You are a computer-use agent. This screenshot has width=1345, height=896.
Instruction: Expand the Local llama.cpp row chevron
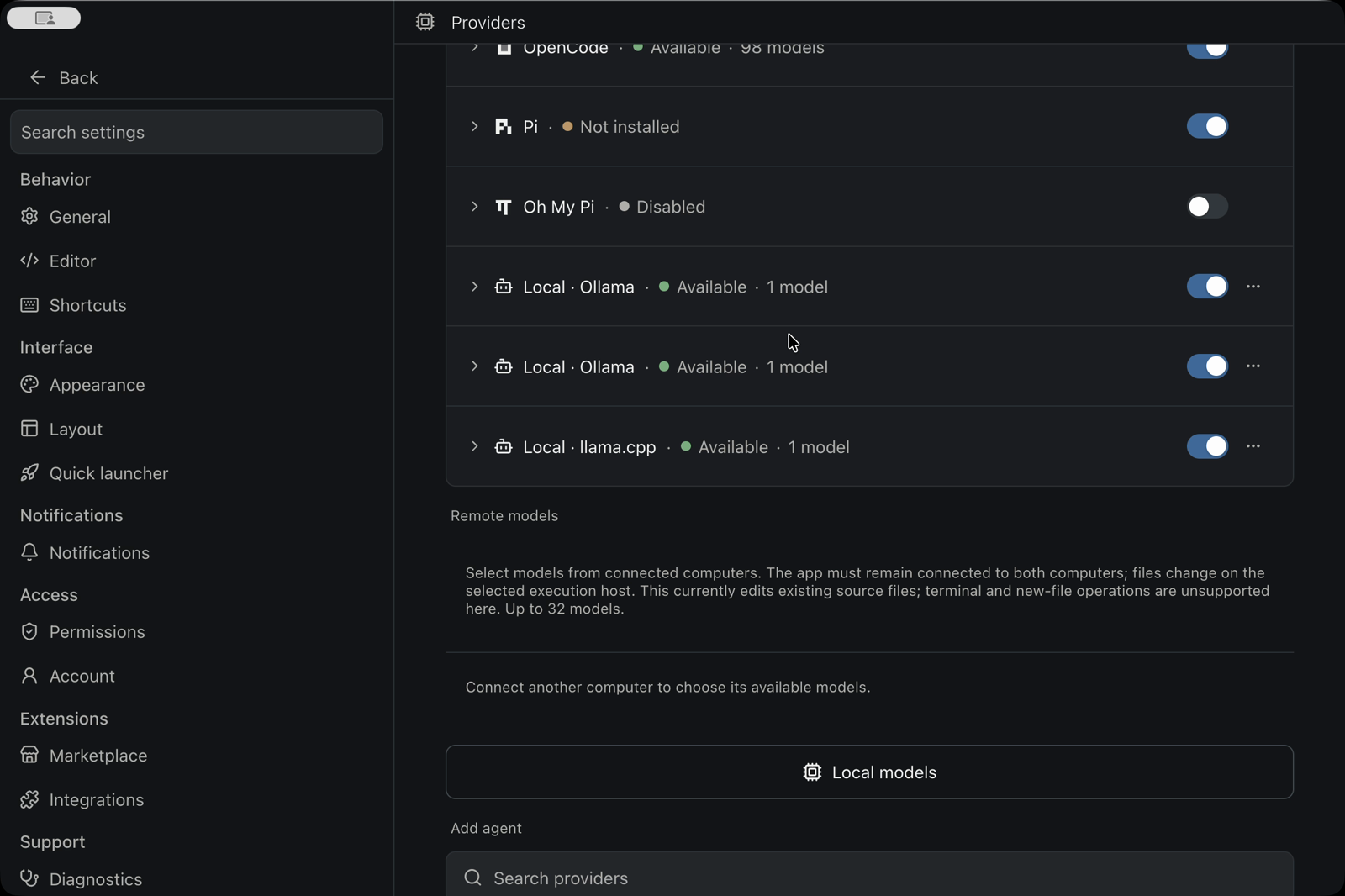coord(475,446)
